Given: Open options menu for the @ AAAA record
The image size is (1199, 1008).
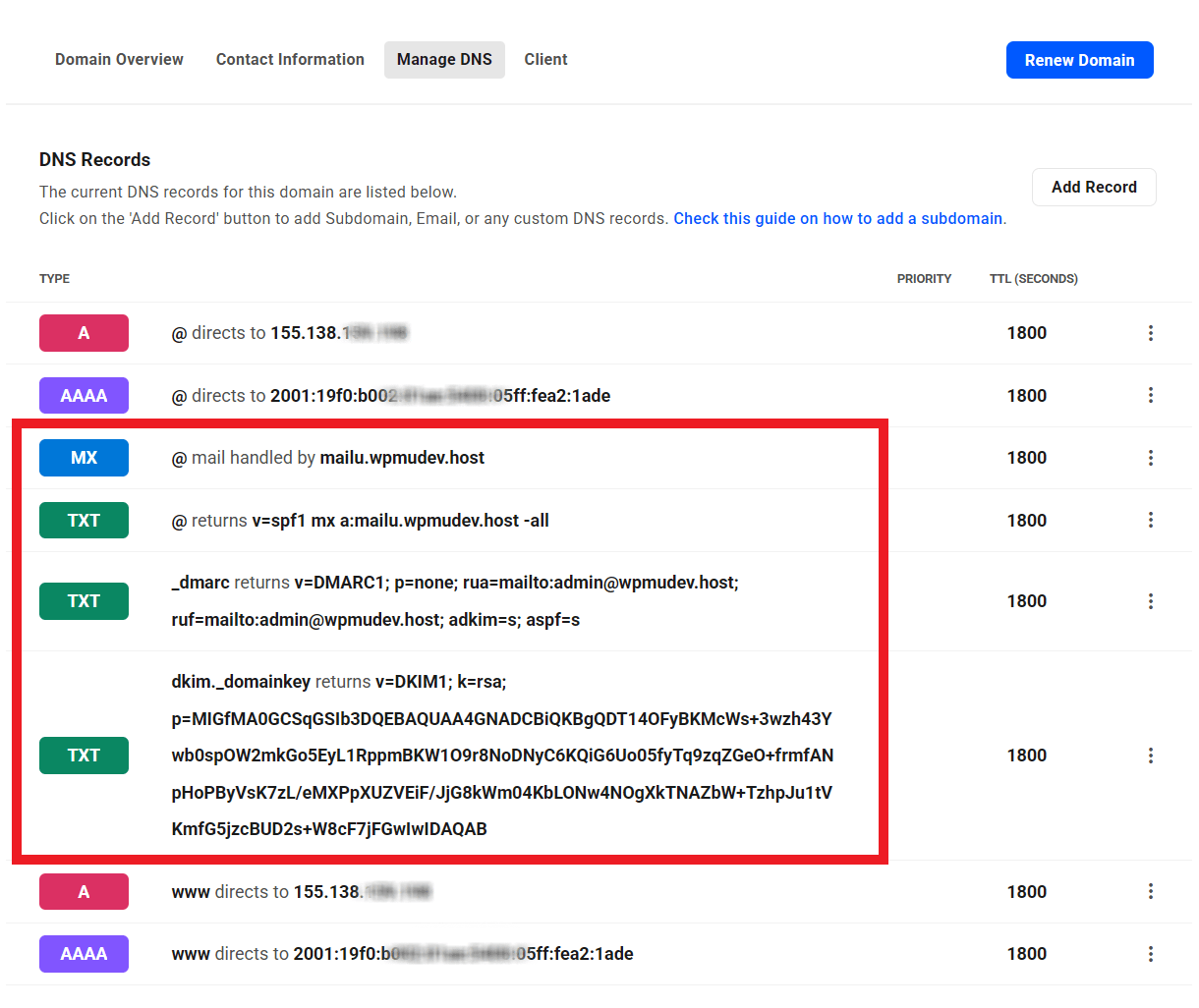Looking at the screenshot, I should 1150,395.
